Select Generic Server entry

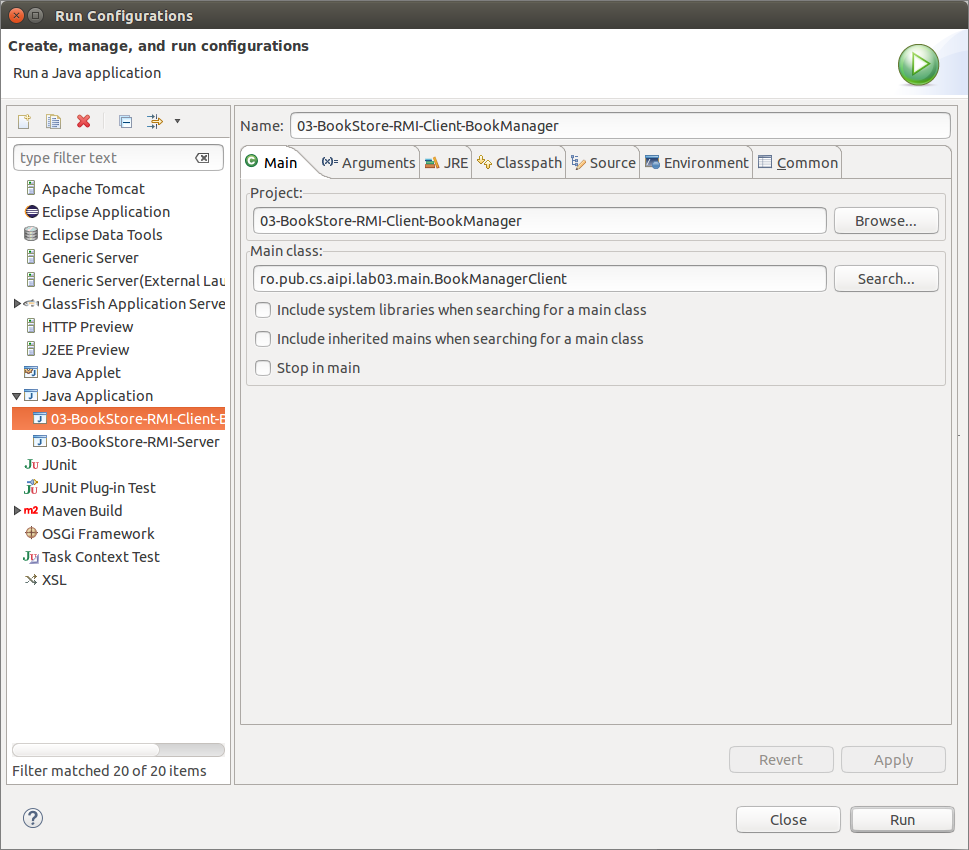pos(82,257)
